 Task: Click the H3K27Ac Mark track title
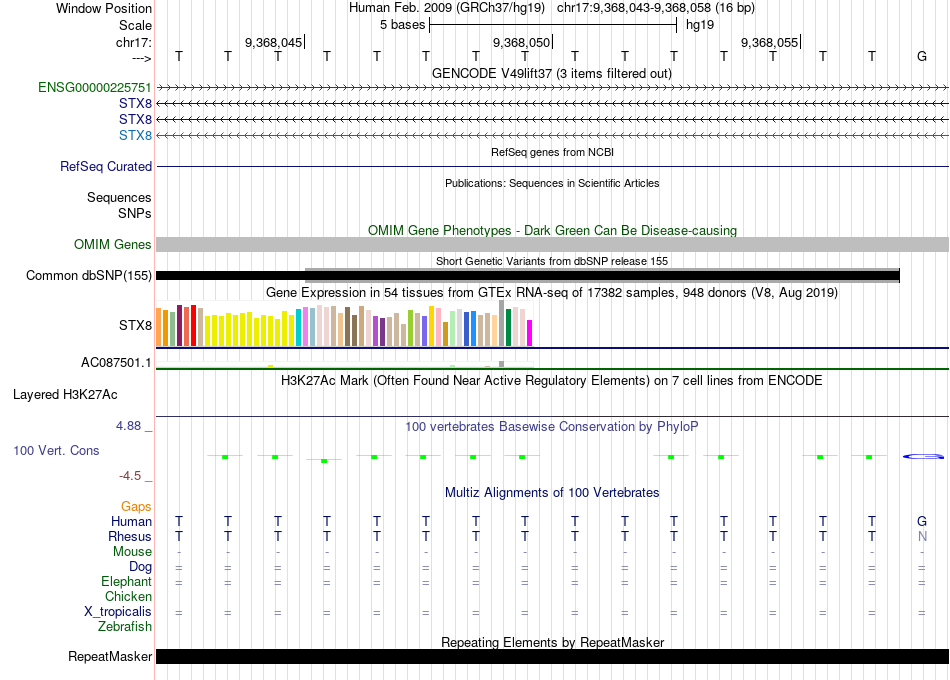click(x=552, y=381)
